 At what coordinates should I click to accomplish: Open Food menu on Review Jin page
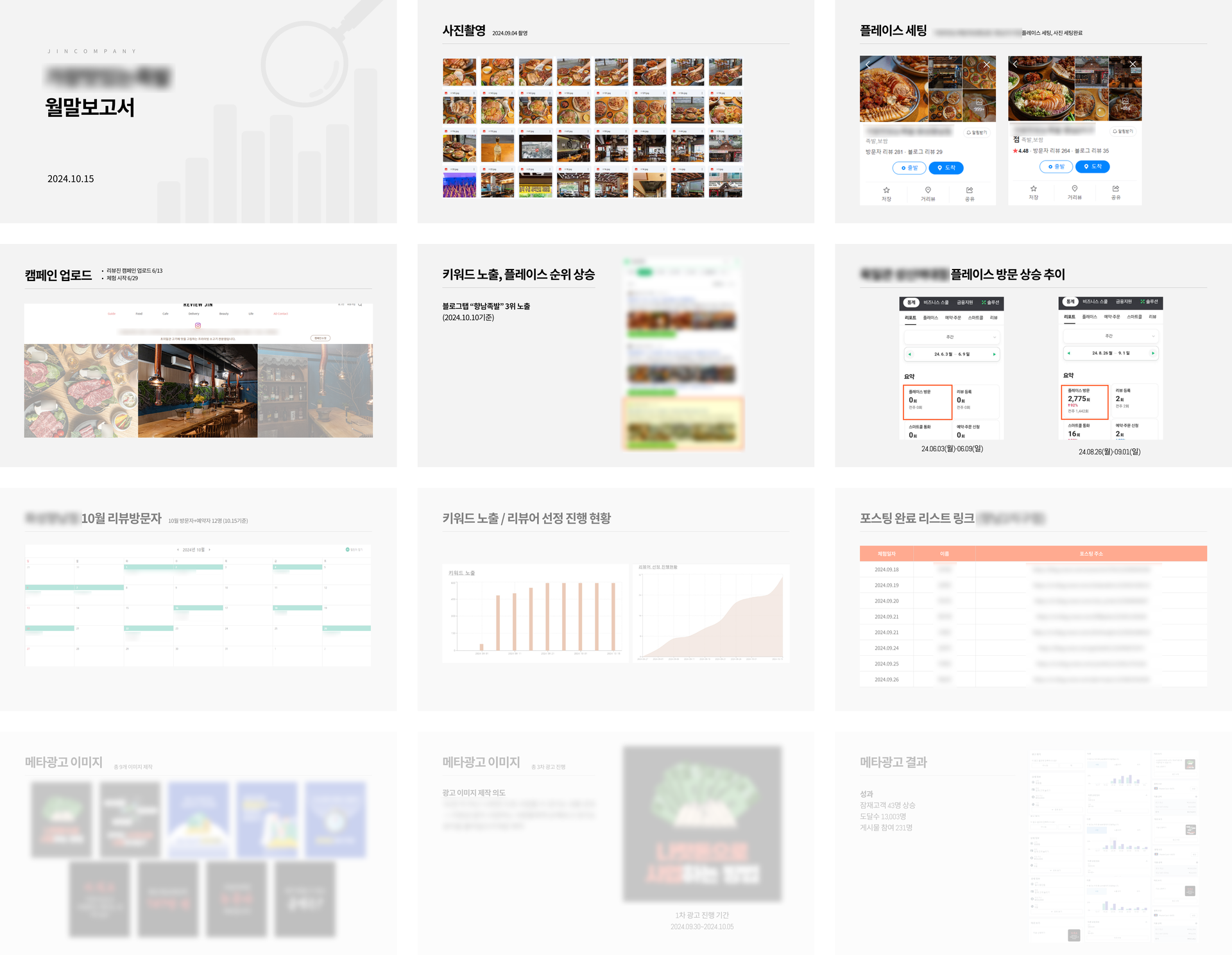point(139,314)
